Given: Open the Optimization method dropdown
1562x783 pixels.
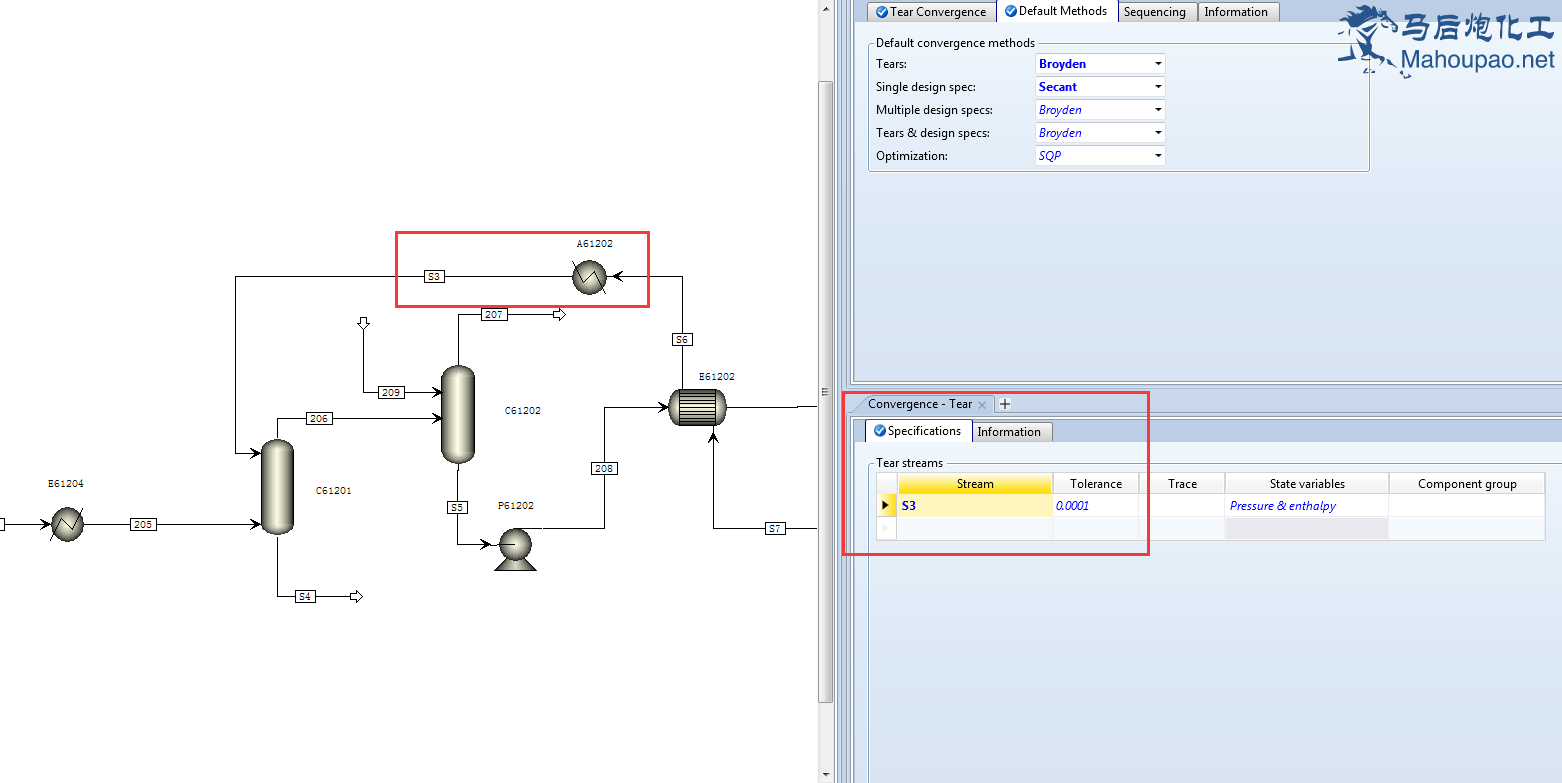Looking at the screenshot, I should click(1158, 156).
